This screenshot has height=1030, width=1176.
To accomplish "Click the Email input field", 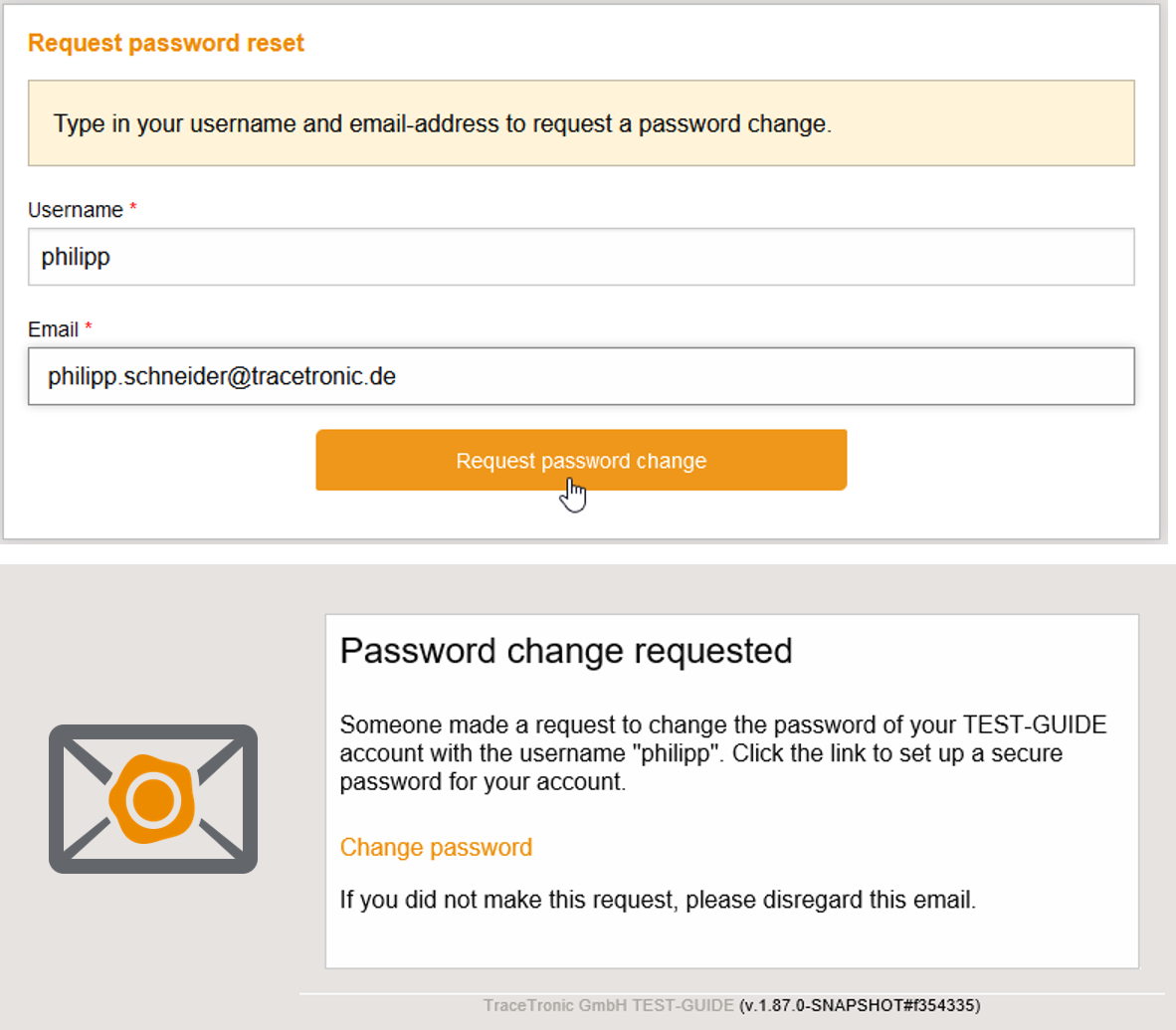I will (x=581, y=376).
